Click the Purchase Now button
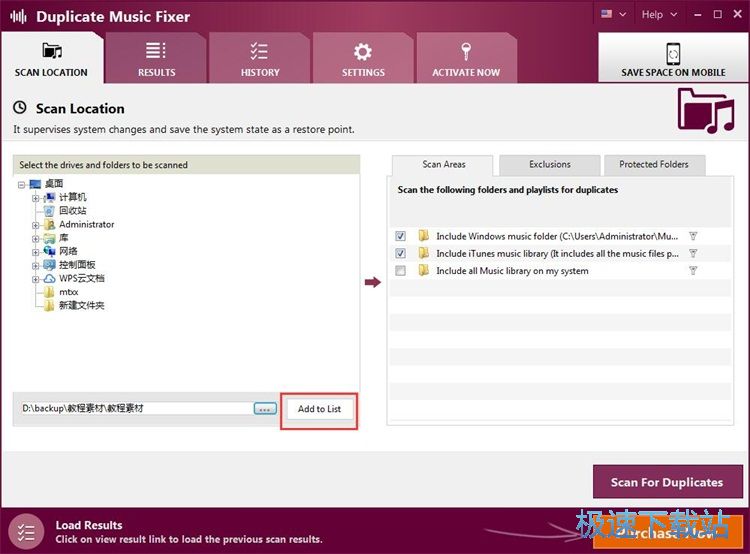 click(668, 532)
